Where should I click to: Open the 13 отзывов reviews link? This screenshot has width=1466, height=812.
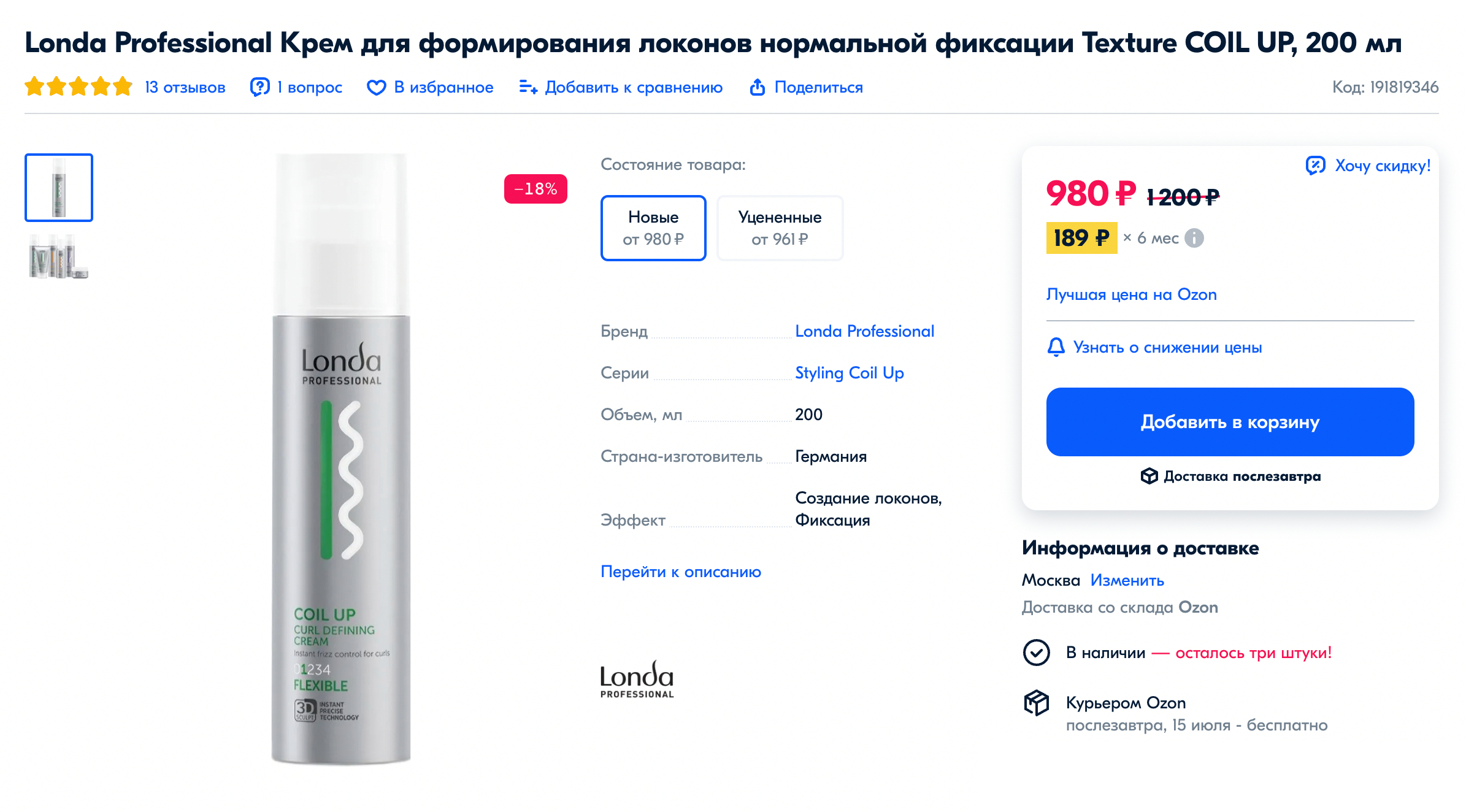185,87
